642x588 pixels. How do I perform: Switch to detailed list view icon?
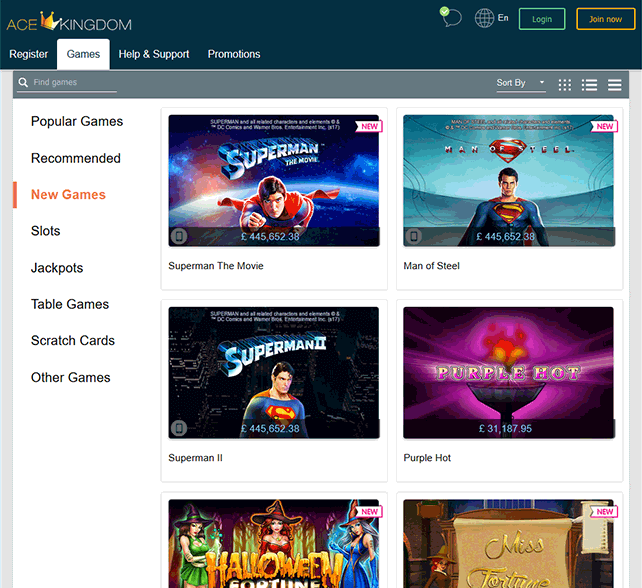(589, 85)
